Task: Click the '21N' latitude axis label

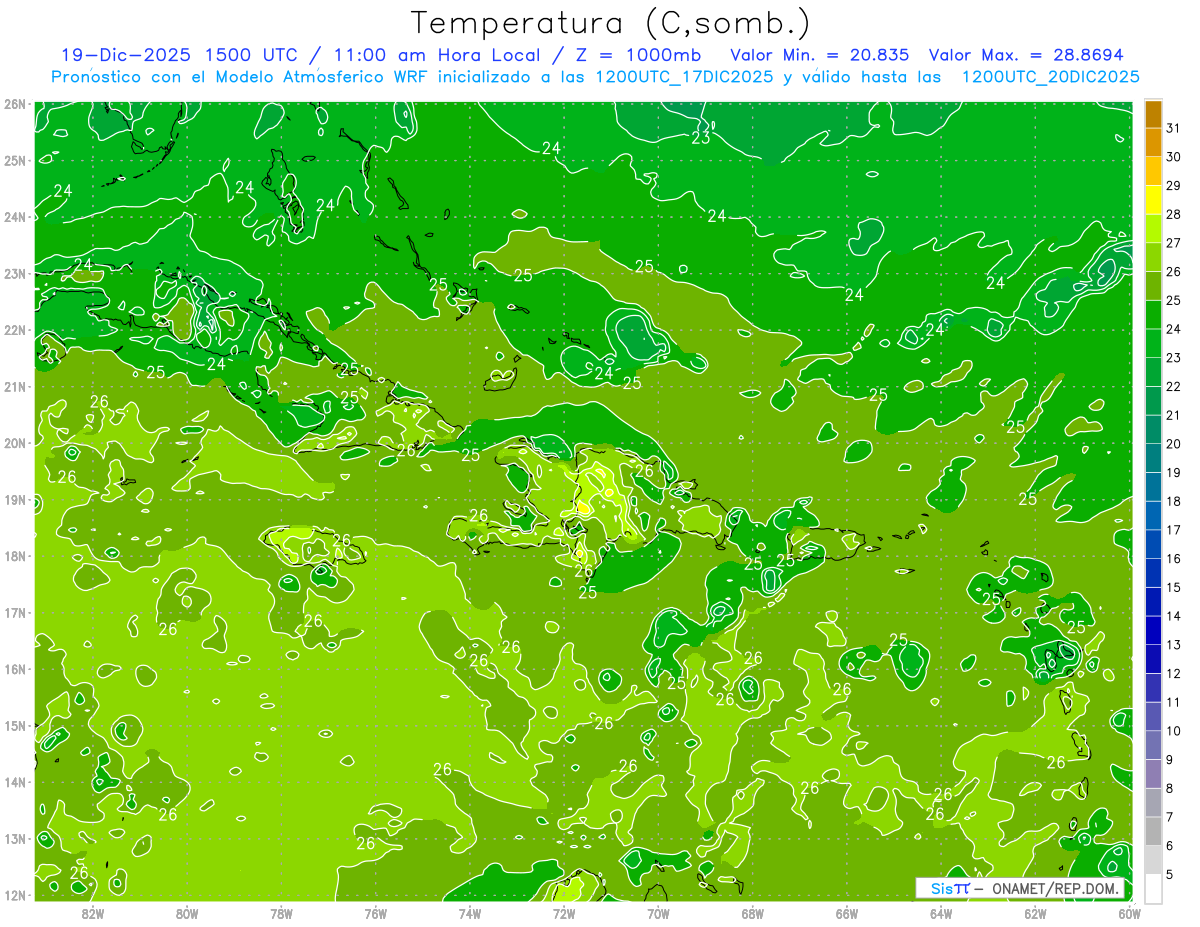Action: pyautogui.click(x=15, y=387)
